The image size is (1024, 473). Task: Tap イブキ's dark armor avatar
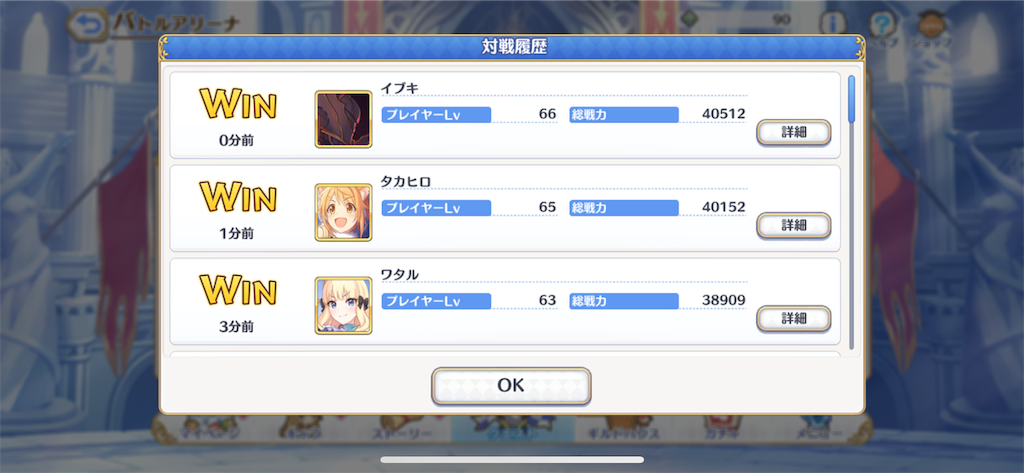point(344,119)
